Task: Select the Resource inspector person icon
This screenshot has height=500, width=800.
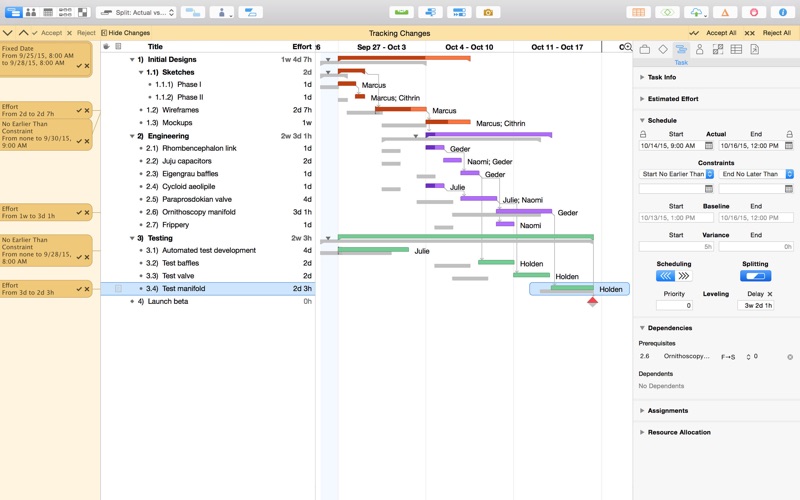Action: [699, 49]
